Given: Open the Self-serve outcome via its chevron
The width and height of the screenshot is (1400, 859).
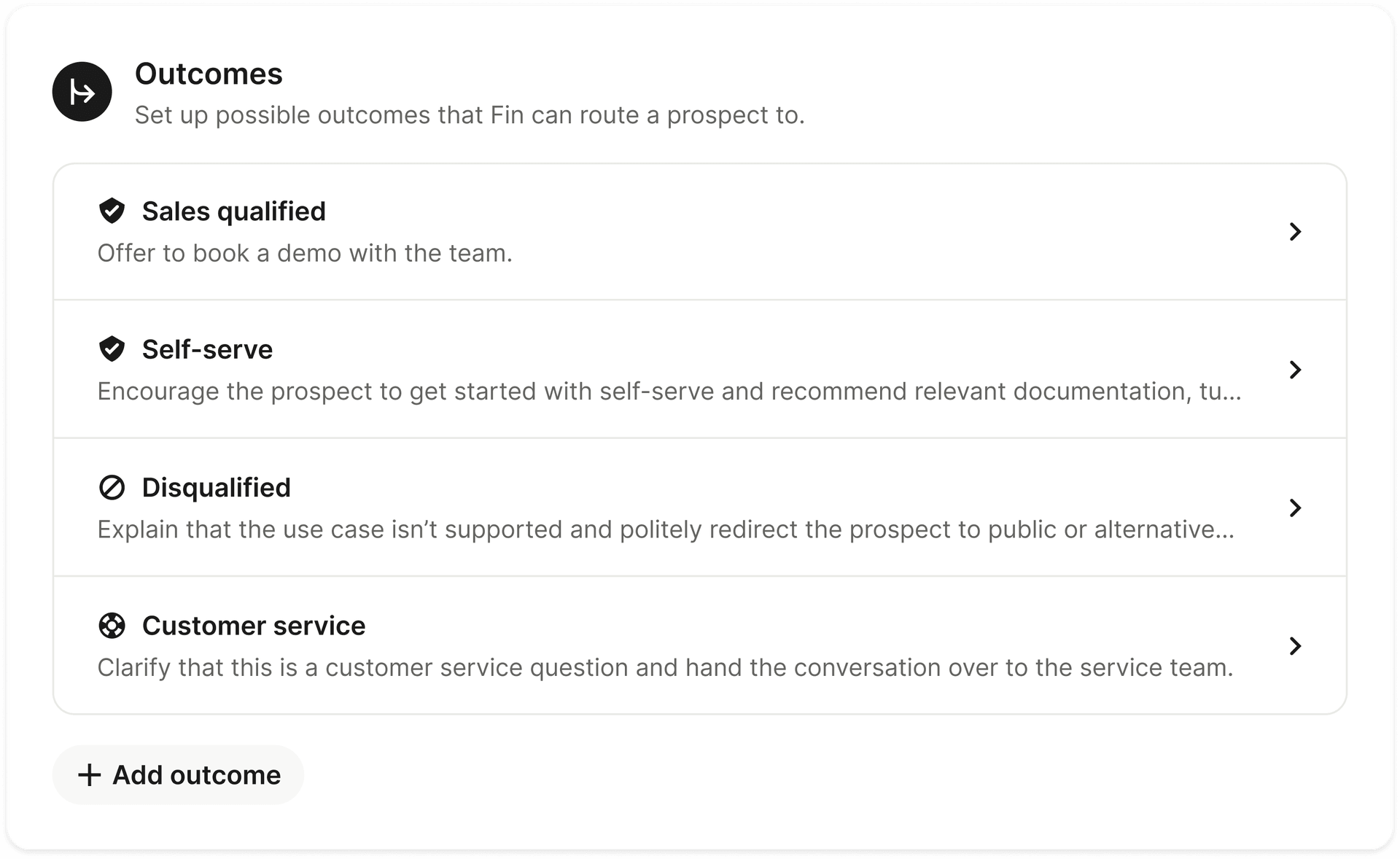Looking at the screenshot, I should coord(1296,370).
